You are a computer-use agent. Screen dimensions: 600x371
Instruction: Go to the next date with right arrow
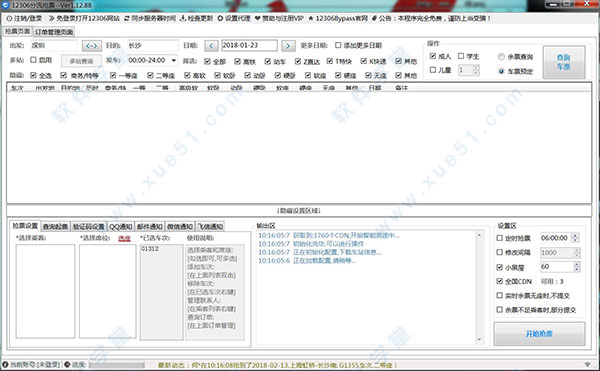[289, 46]
